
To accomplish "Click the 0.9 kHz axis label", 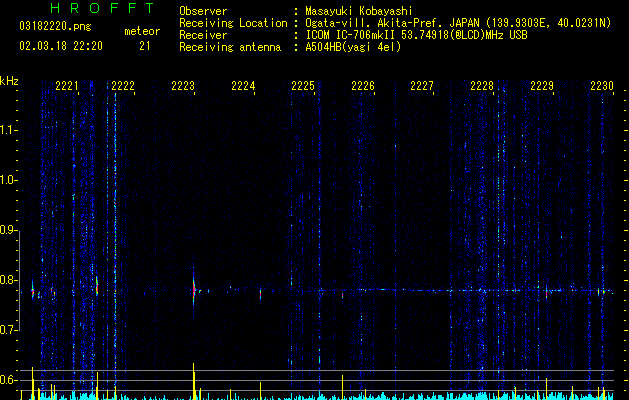I will (x=7, y=230).
